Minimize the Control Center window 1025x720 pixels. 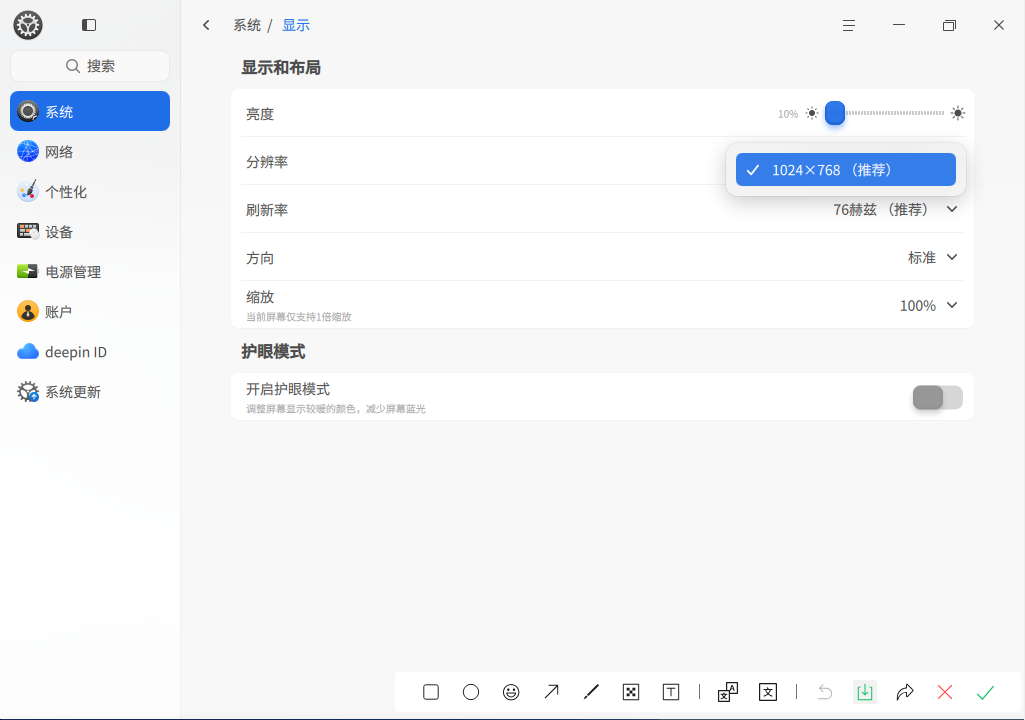(x=899, y=25)
